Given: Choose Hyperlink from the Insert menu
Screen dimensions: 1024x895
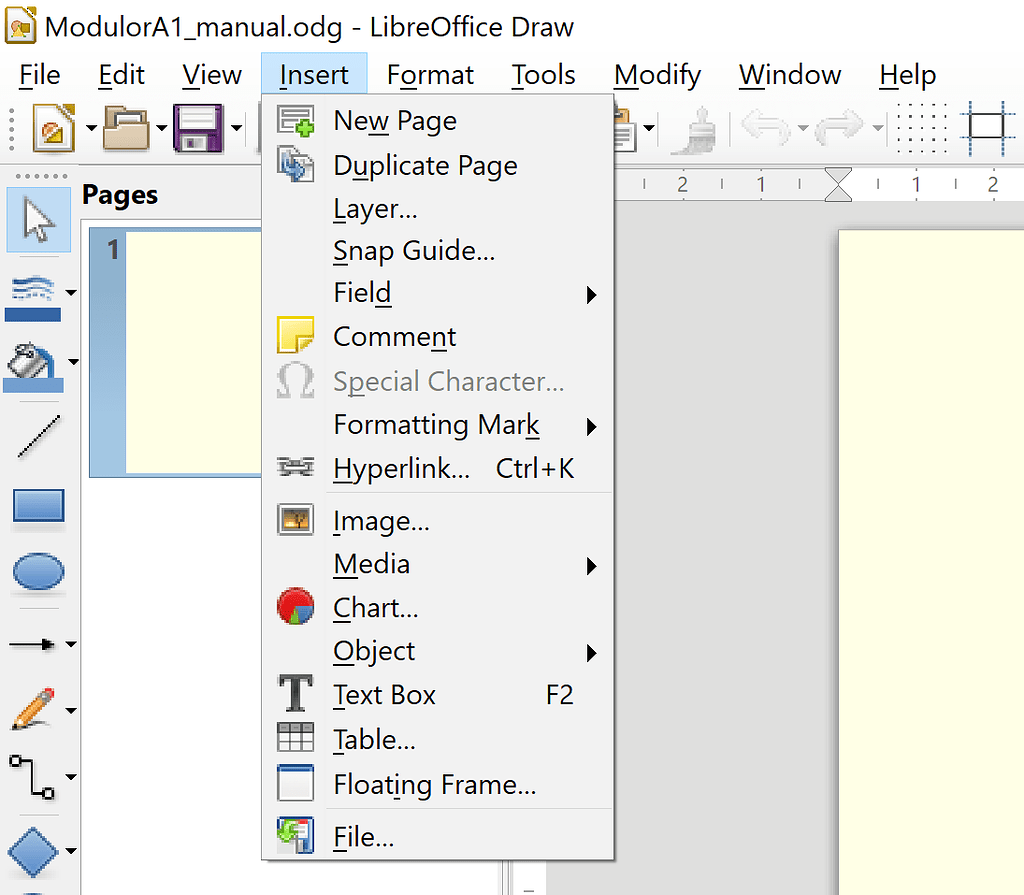Looking at the screenshot, I should click(400, 468).
